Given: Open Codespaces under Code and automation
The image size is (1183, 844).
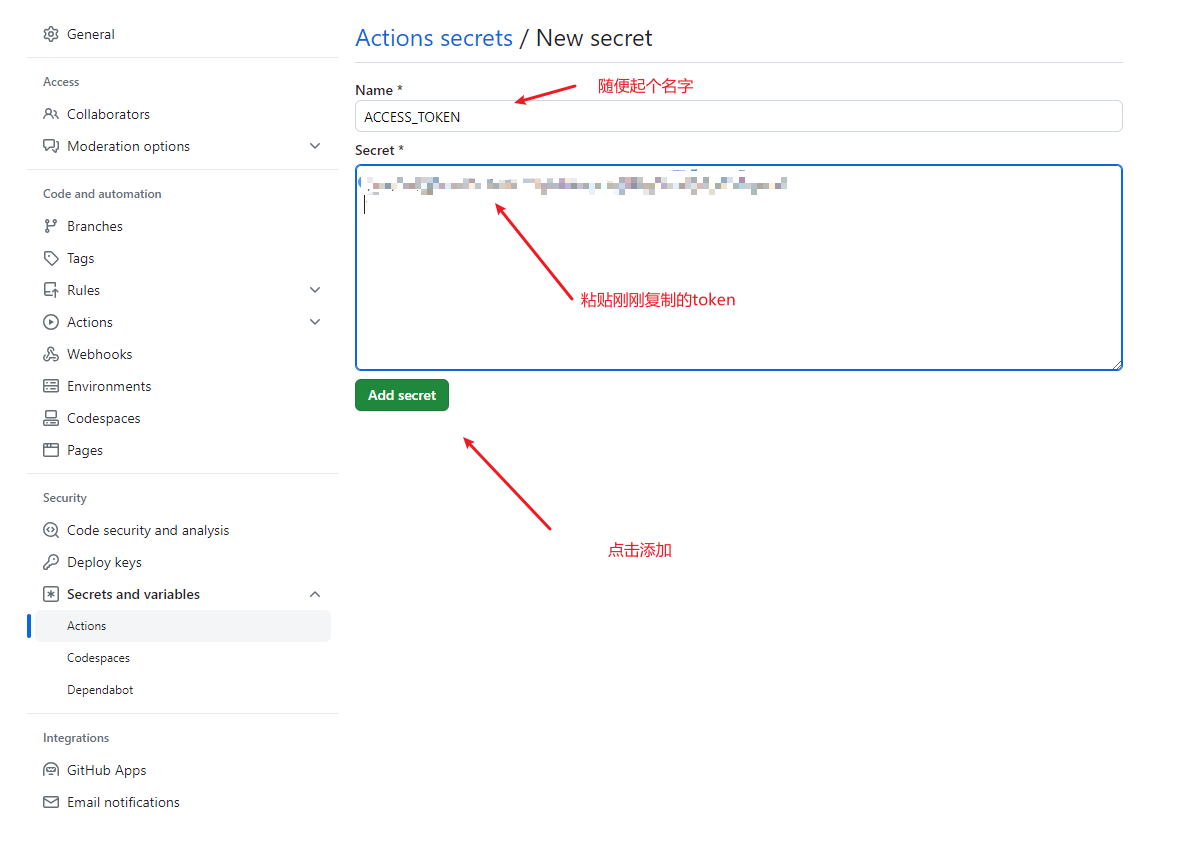Looking at the screenshot, I should pyautogui.click(x=103, y=418).
